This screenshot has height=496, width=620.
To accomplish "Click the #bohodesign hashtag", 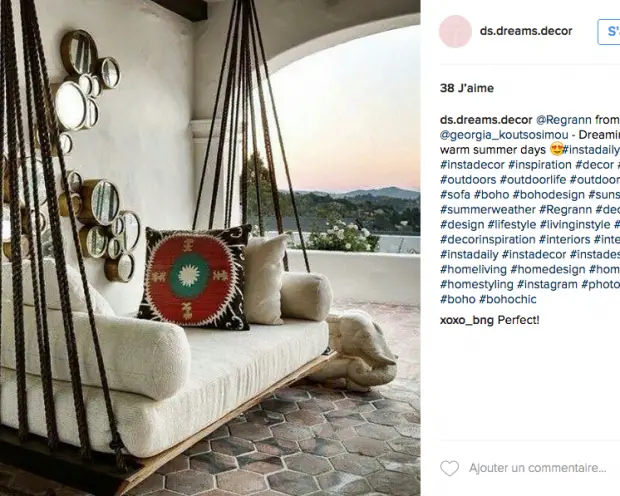I will point(548,195).
